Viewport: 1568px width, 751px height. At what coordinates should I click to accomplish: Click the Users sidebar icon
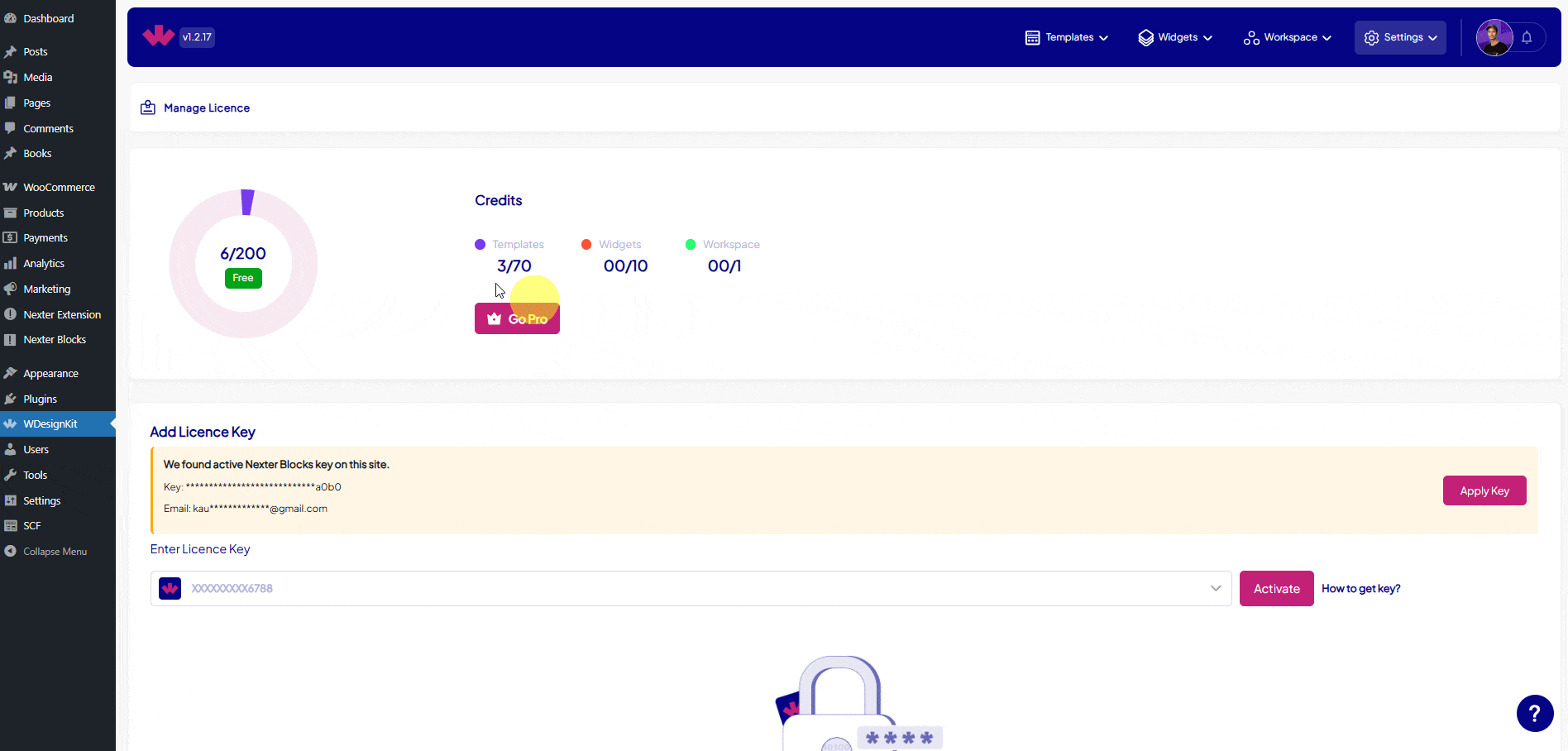tap(11, 449)
